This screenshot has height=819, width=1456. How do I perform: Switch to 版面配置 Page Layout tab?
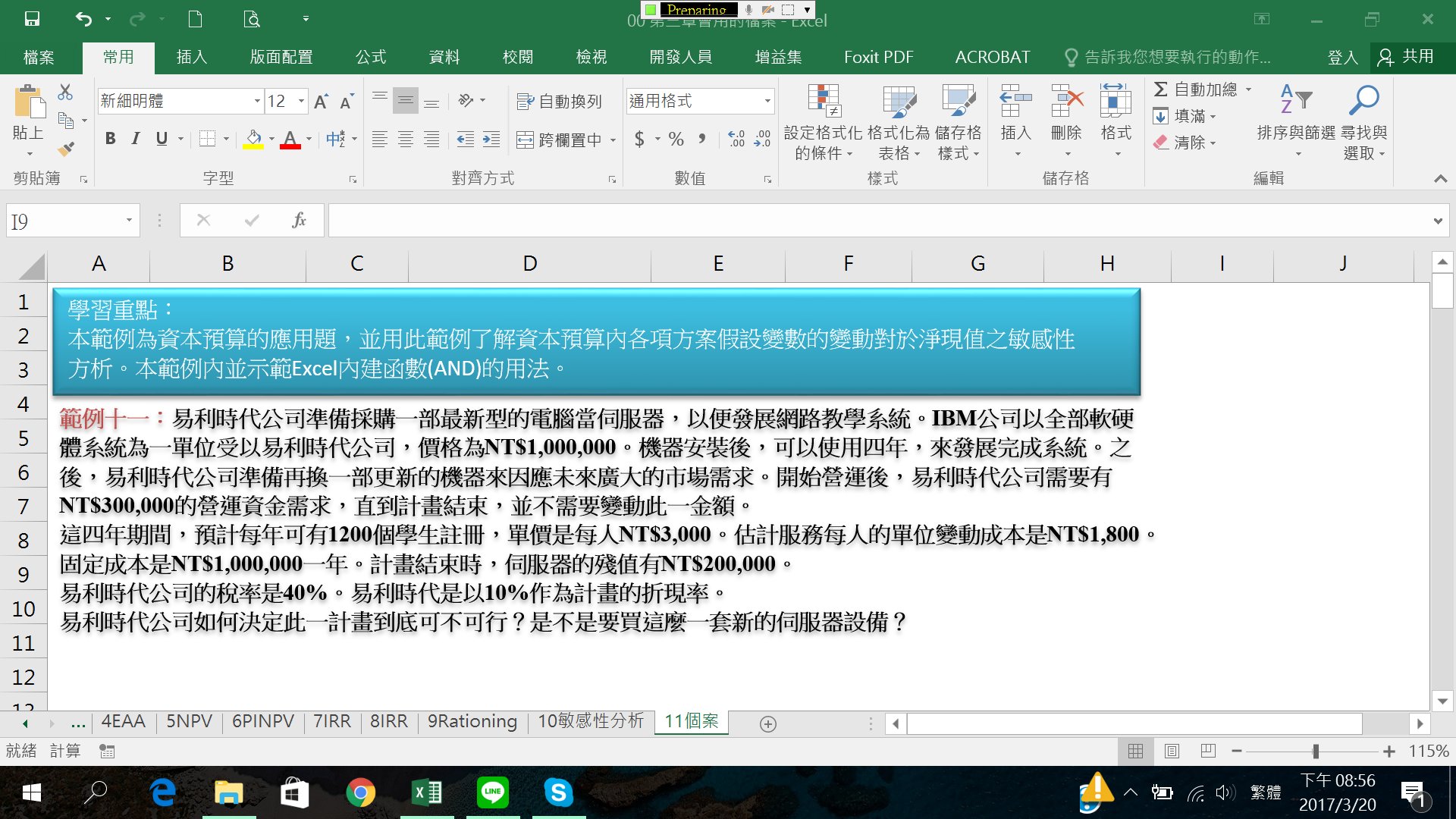pyautogui.click(x=281, y=57)
